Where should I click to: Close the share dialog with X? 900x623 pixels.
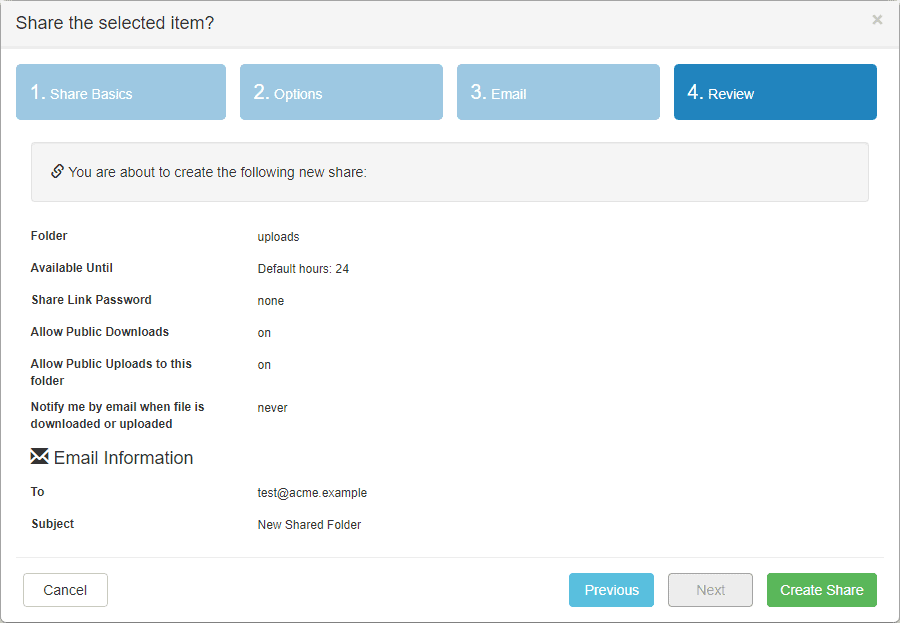pyautogui.click(x=877, y=20)
